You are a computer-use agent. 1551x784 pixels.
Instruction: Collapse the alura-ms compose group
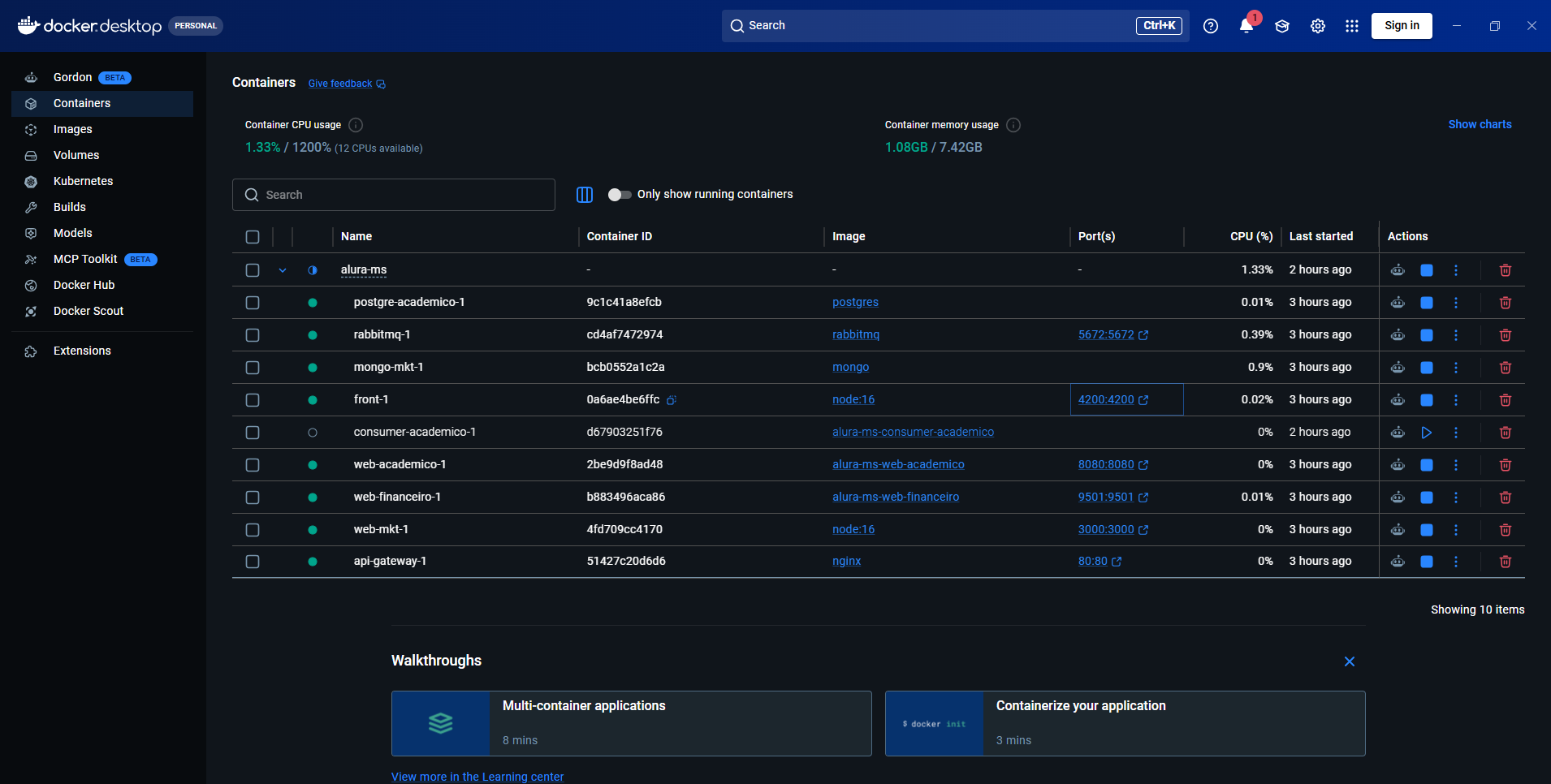coord(283,270)
